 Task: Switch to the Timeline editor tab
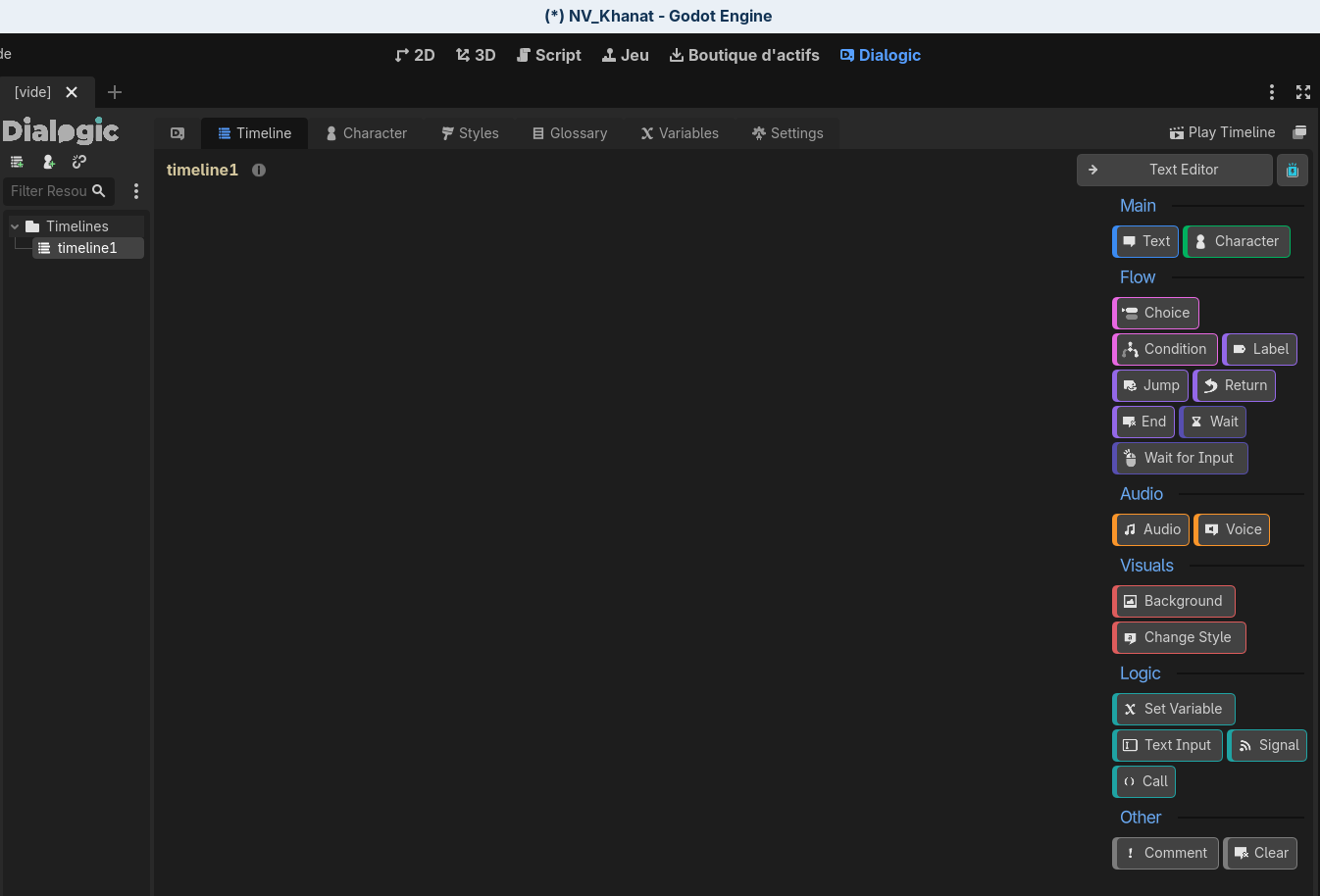255,133
